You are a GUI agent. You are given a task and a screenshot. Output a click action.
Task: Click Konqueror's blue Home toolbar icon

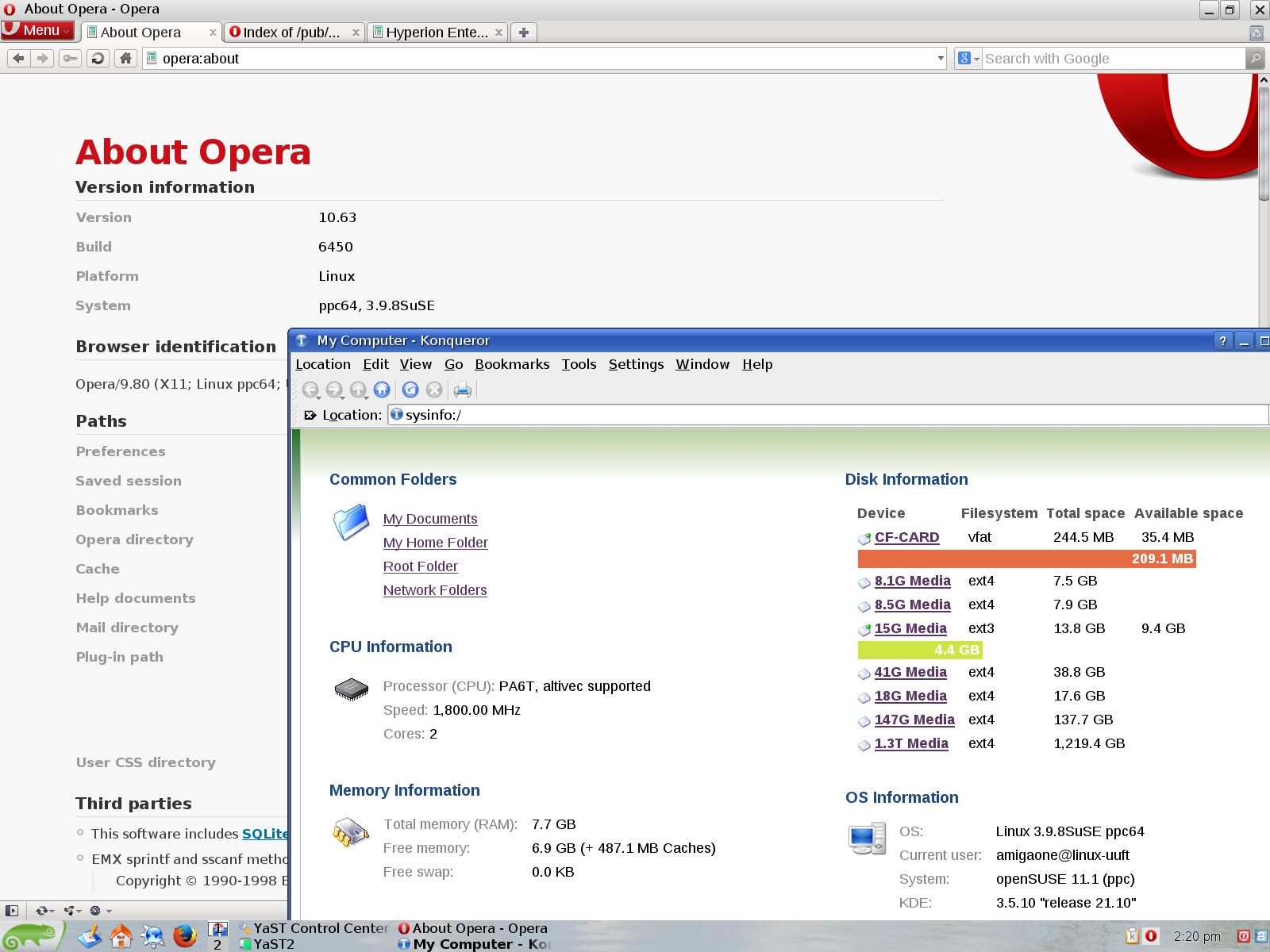[382, 390]
